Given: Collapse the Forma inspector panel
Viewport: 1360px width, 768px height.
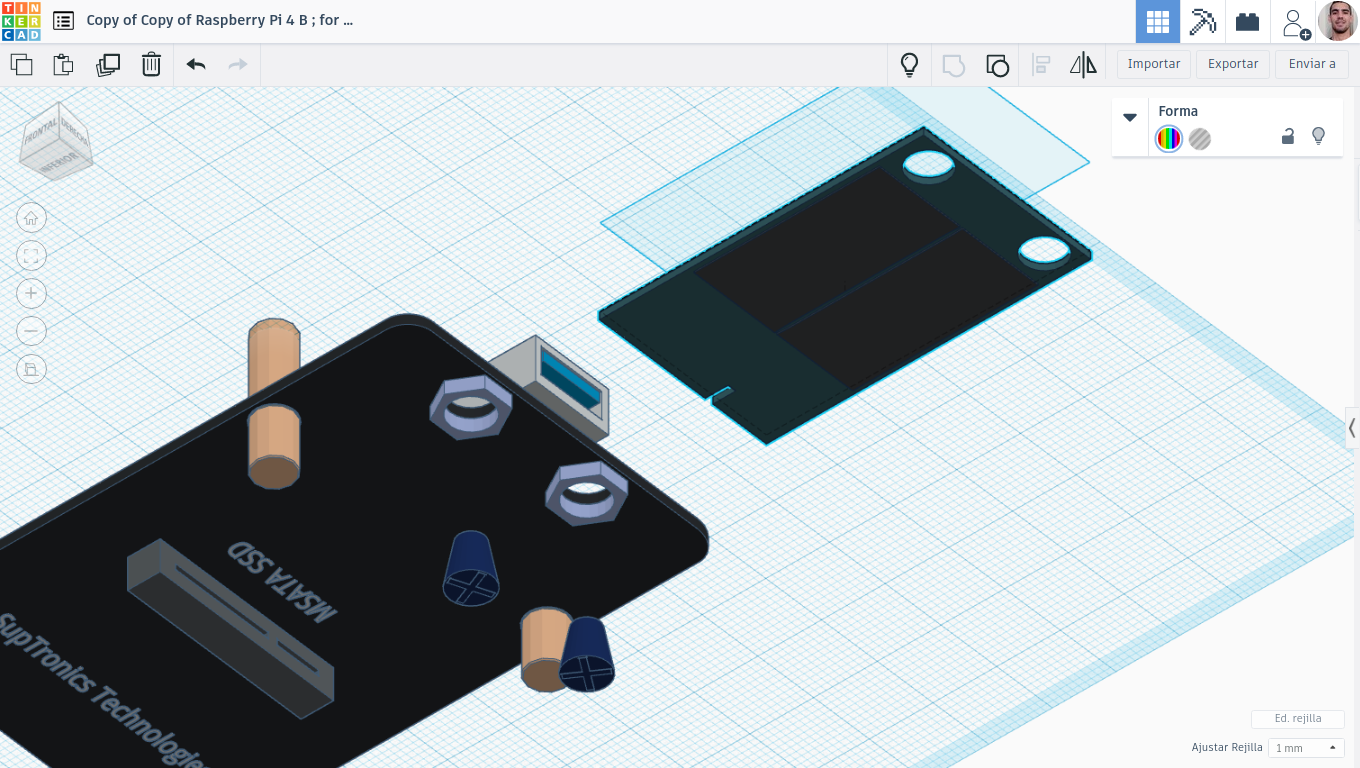Looking at the screenshot, I should point(1130,117).
